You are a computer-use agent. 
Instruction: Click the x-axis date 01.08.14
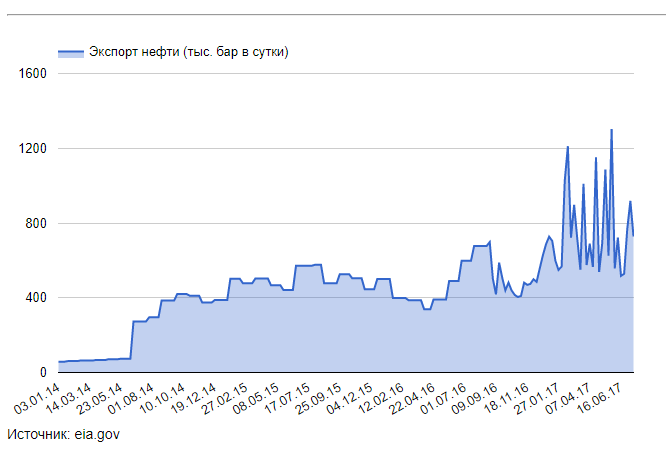[130, 398]
